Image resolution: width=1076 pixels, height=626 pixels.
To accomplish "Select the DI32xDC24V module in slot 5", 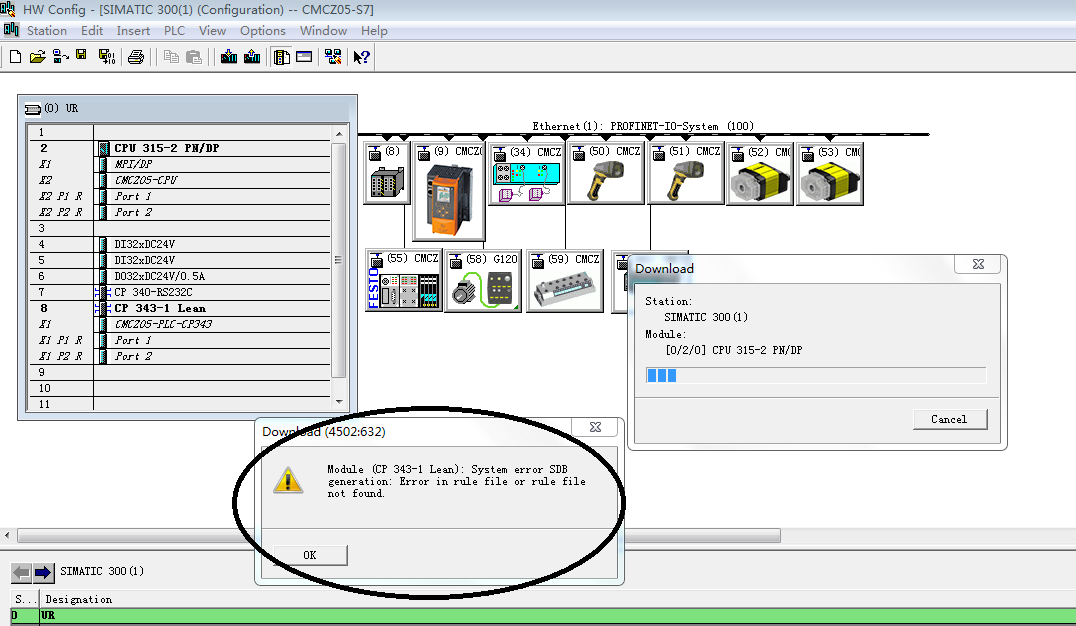I will (178, 260).
